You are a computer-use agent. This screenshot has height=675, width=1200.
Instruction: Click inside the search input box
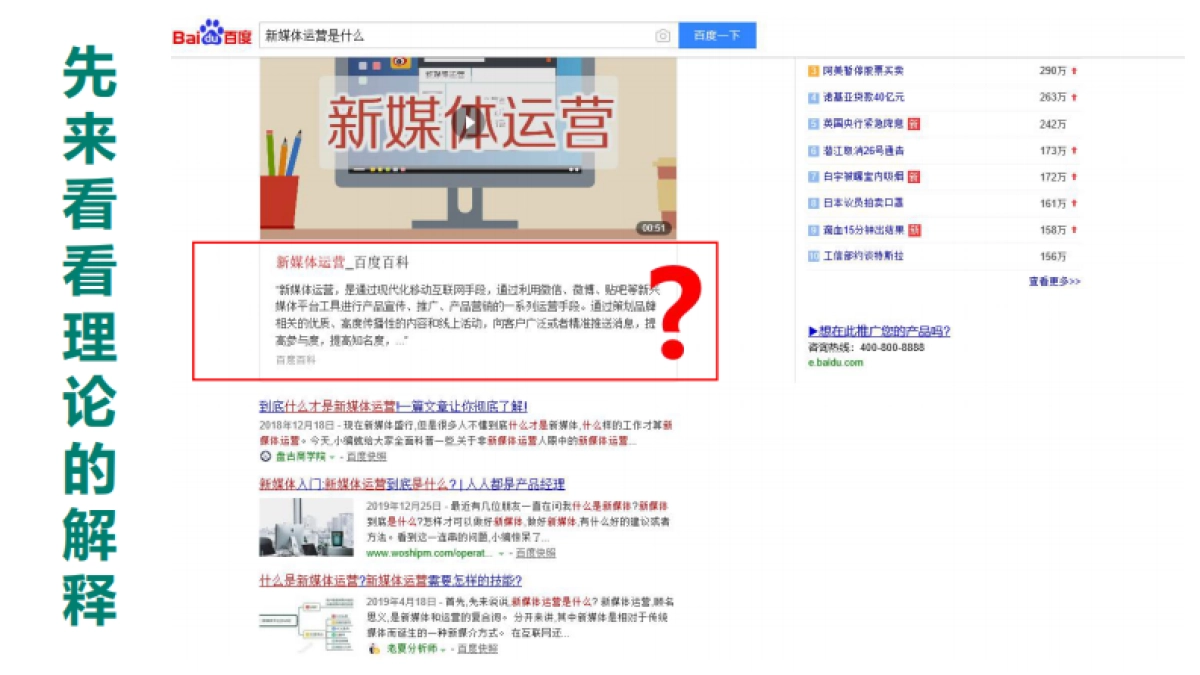tap(450, 35)
